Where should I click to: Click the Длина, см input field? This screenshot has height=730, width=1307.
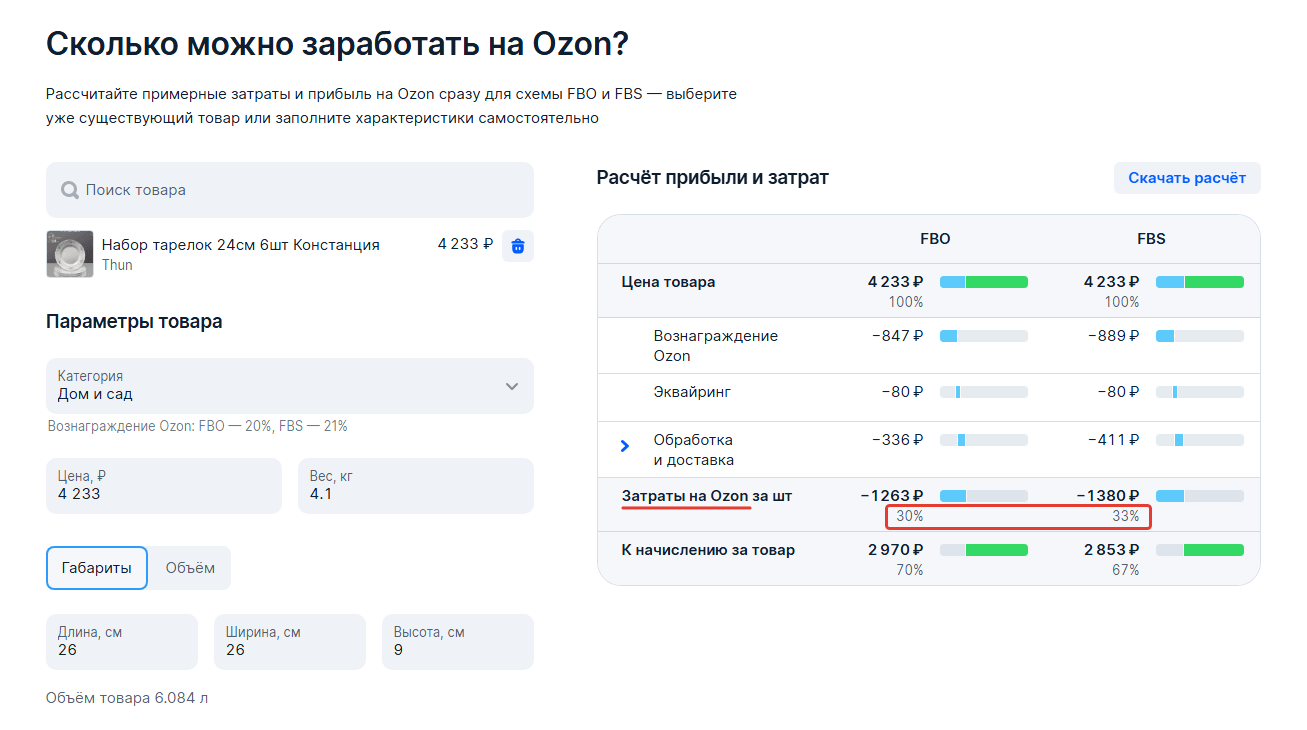(122, 642)
